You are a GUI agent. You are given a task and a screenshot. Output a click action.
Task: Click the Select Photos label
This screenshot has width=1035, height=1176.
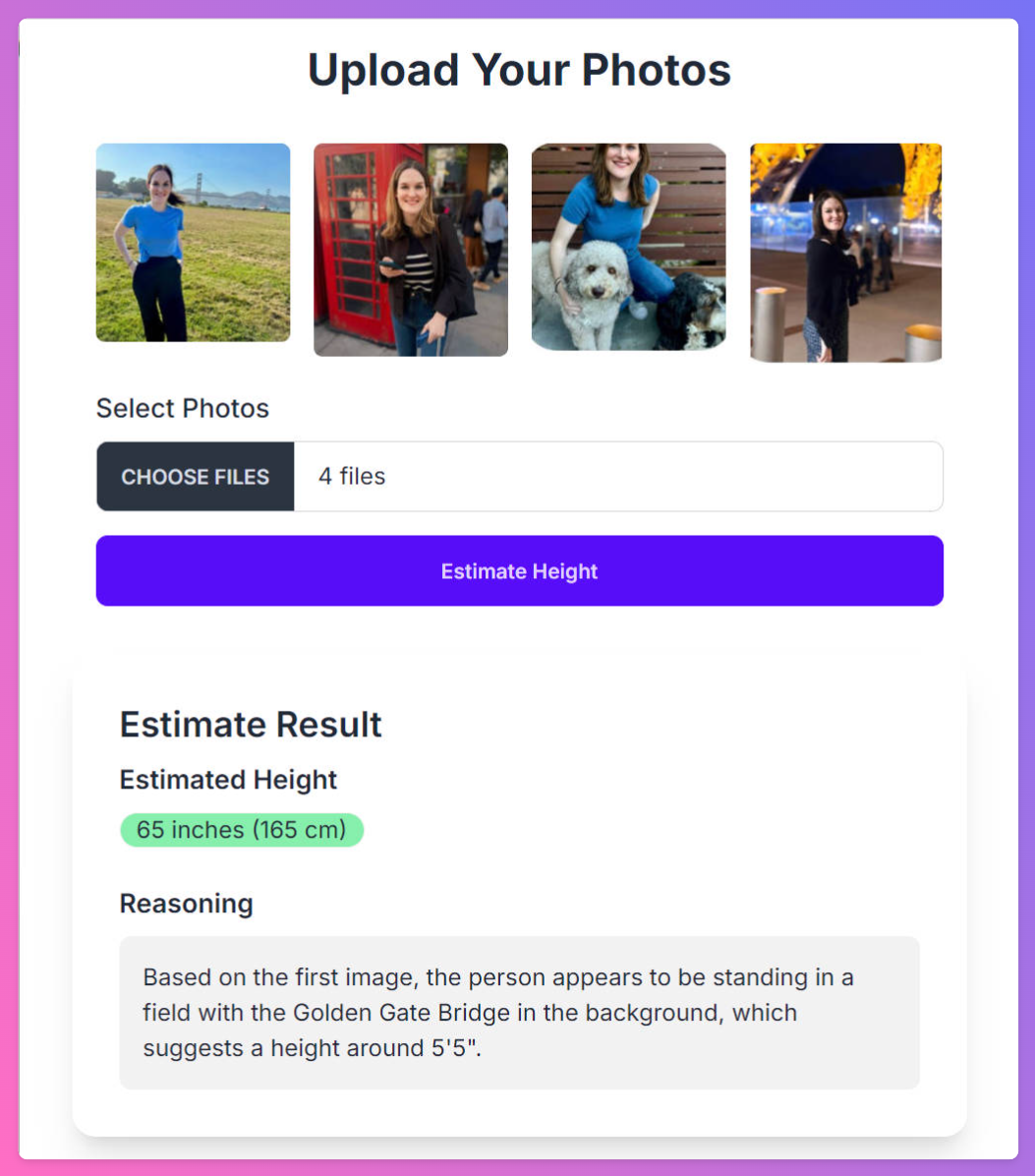[x=182, y=408]
